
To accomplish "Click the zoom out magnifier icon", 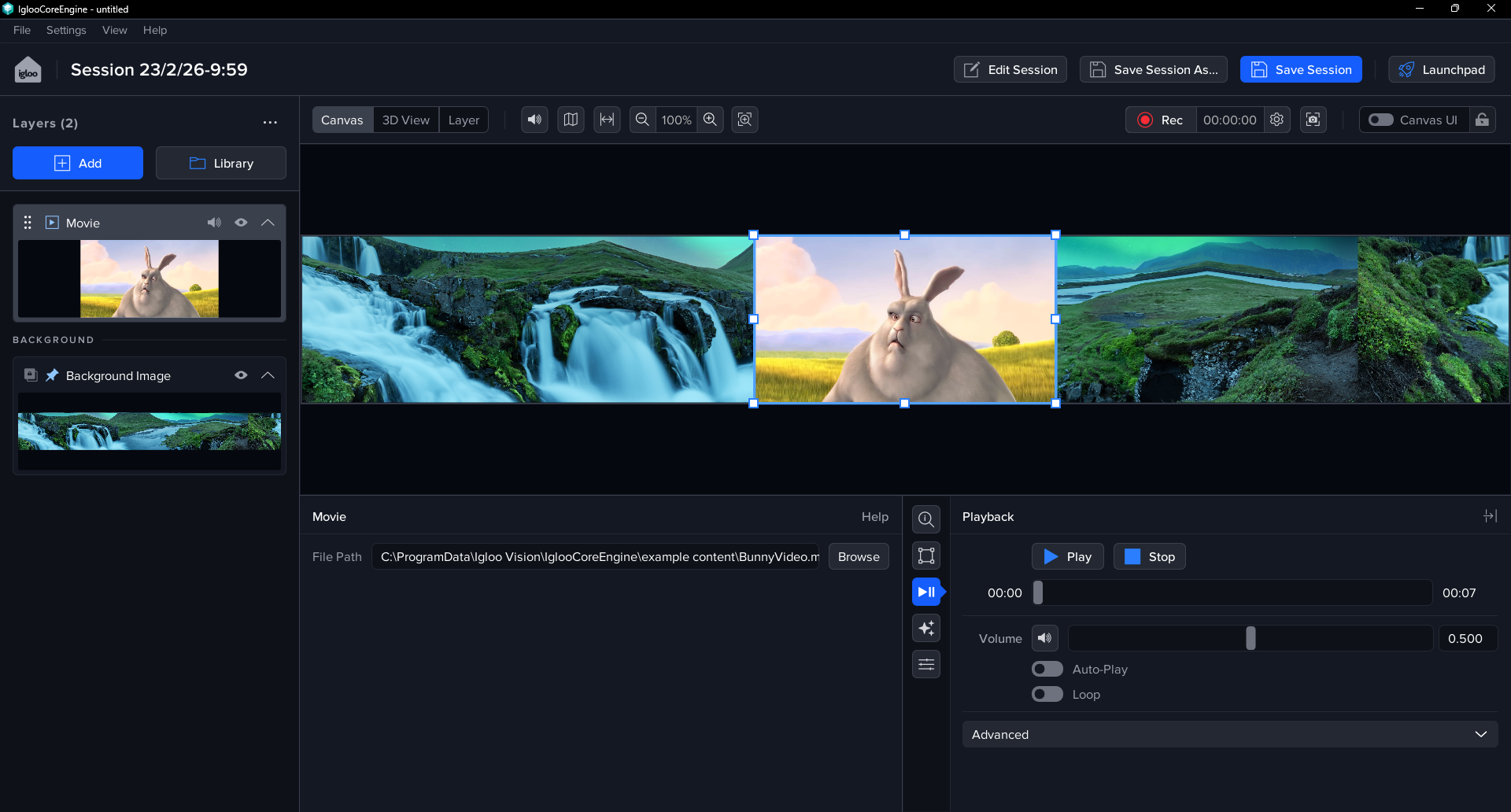I will point(642,120).
